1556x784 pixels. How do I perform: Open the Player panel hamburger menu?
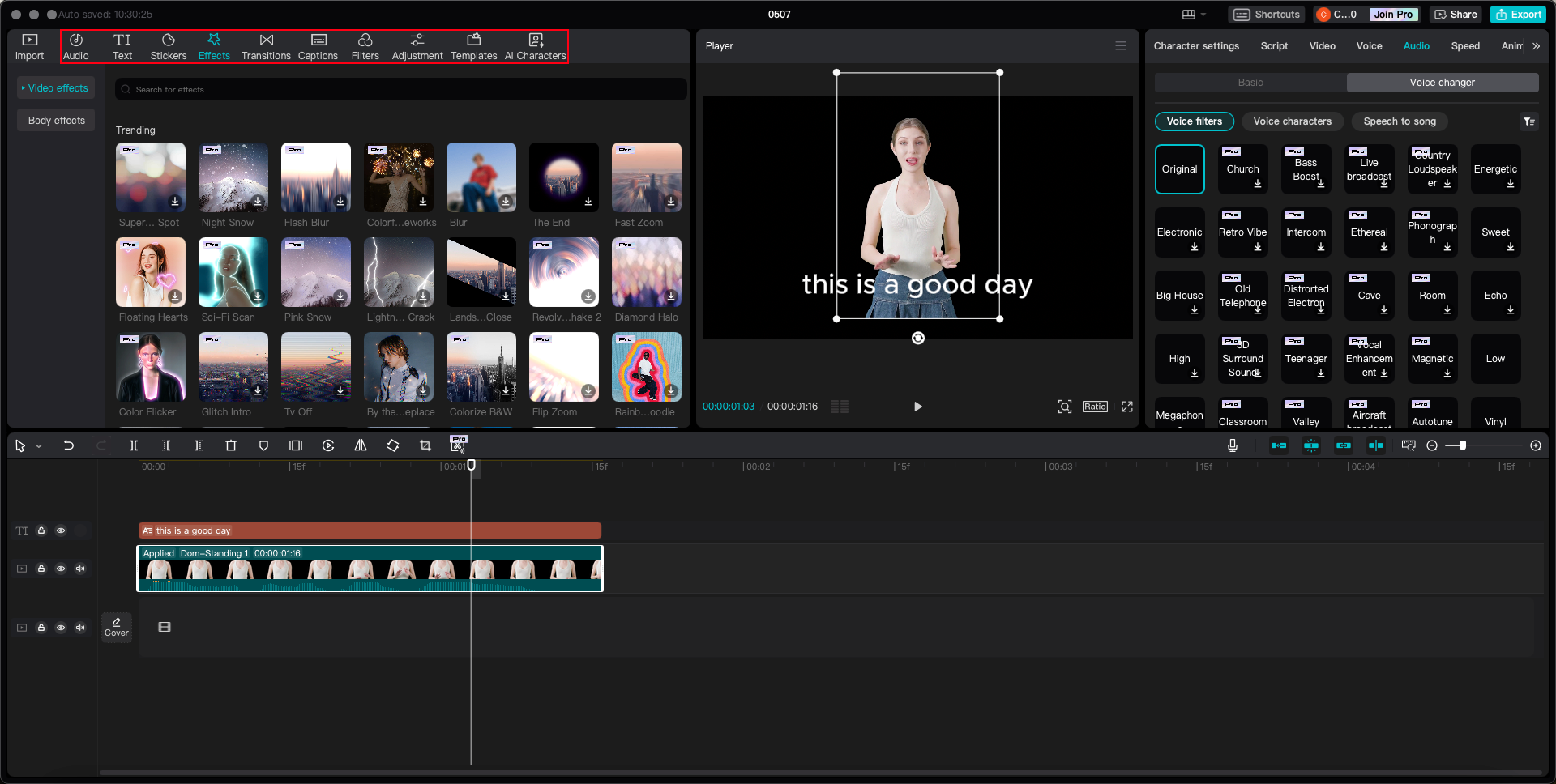coord(1121,45)
